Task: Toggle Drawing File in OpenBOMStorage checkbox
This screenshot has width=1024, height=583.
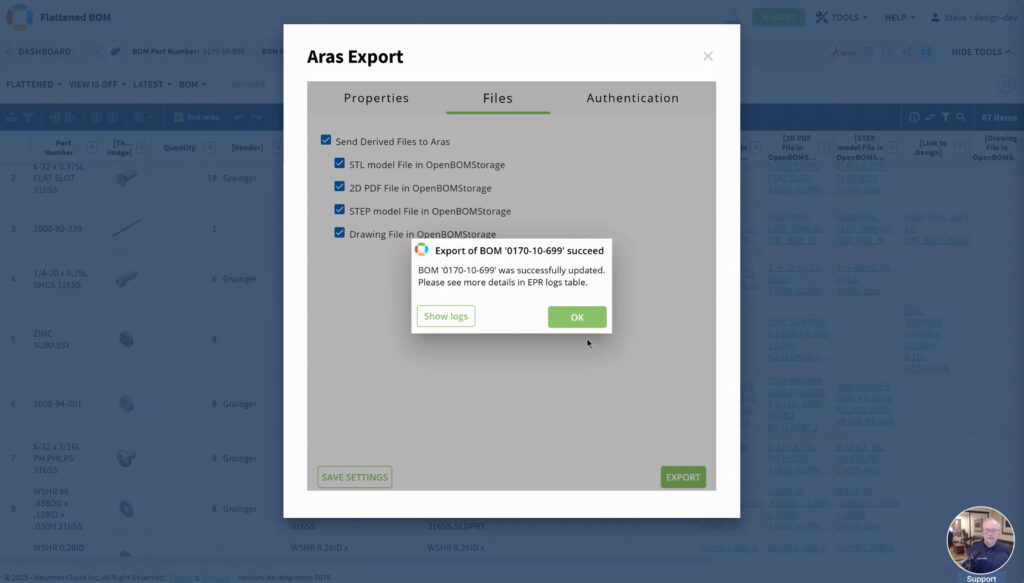Action: point(340,233)
